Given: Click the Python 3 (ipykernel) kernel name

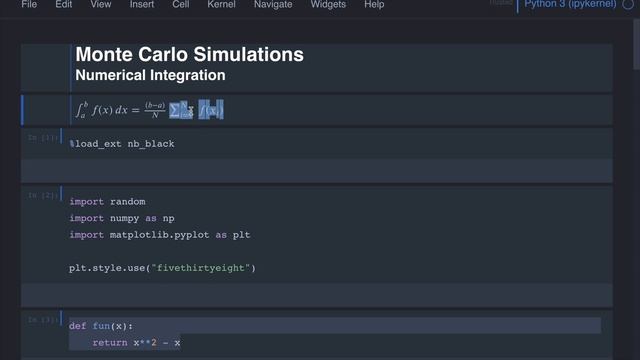Looking at the screenshot, I should pyautogui.click(x=570, y=4).
